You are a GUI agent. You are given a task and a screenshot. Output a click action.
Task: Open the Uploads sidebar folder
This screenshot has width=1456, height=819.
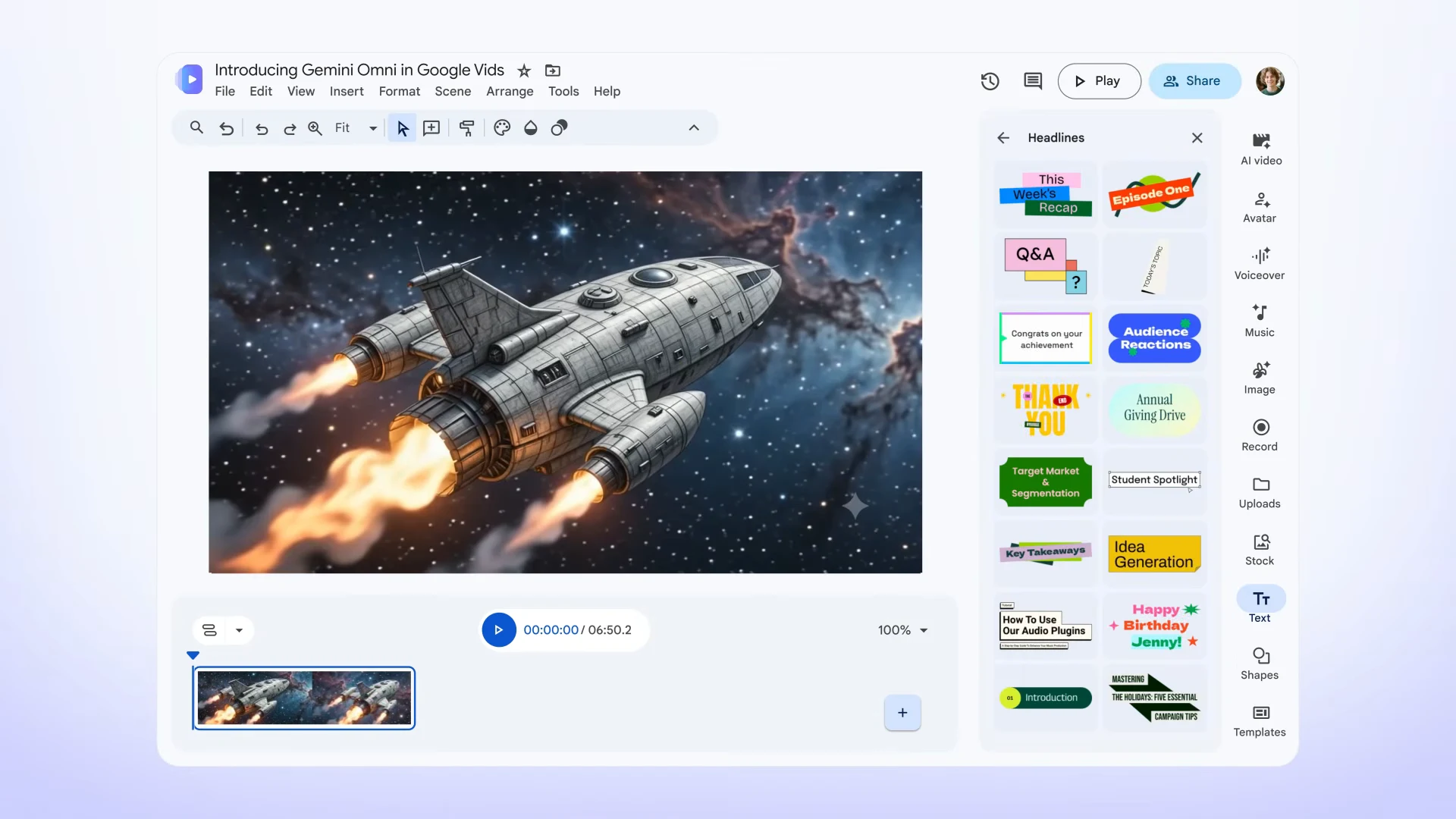click(x=1260, y=493)
